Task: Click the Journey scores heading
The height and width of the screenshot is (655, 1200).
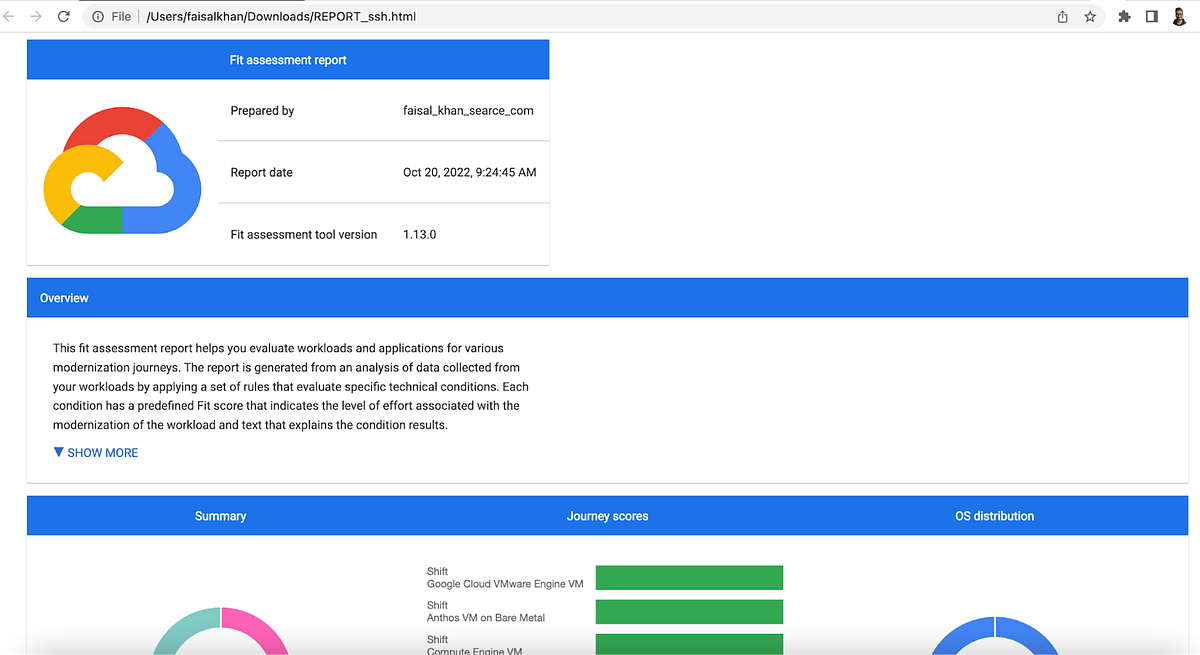Action: coord(607,515)
